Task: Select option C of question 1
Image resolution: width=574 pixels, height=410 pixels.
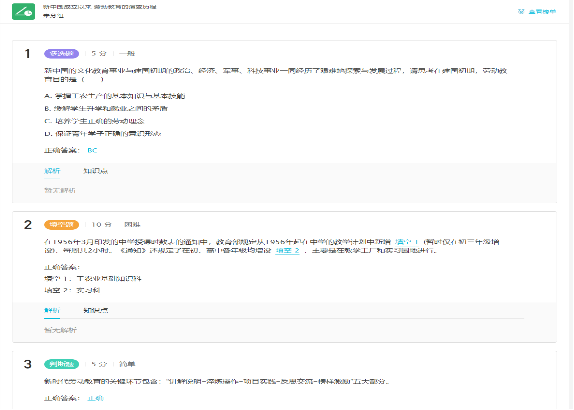Action: click(x=94, y=121)
